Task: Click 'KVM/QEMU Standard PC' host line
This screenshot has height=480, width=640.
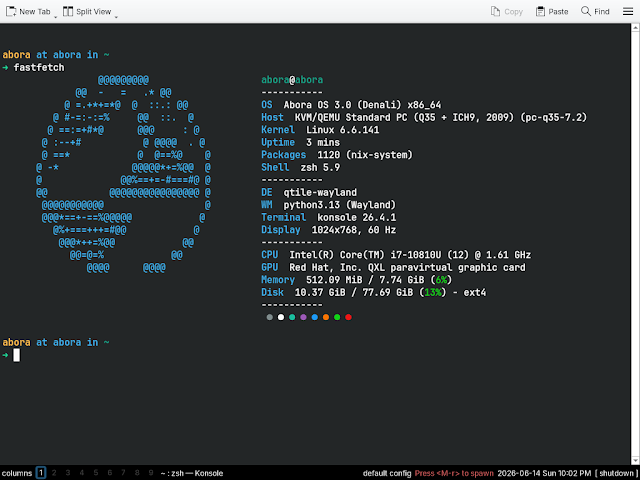Action: pos(441,118)
